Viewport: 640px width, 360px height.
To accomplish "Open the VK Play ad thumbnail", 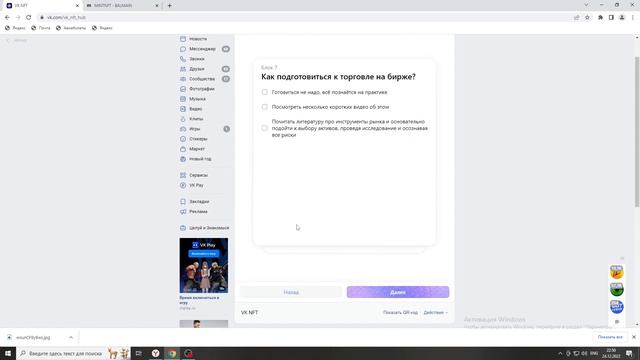I will (x=204, y=266).
